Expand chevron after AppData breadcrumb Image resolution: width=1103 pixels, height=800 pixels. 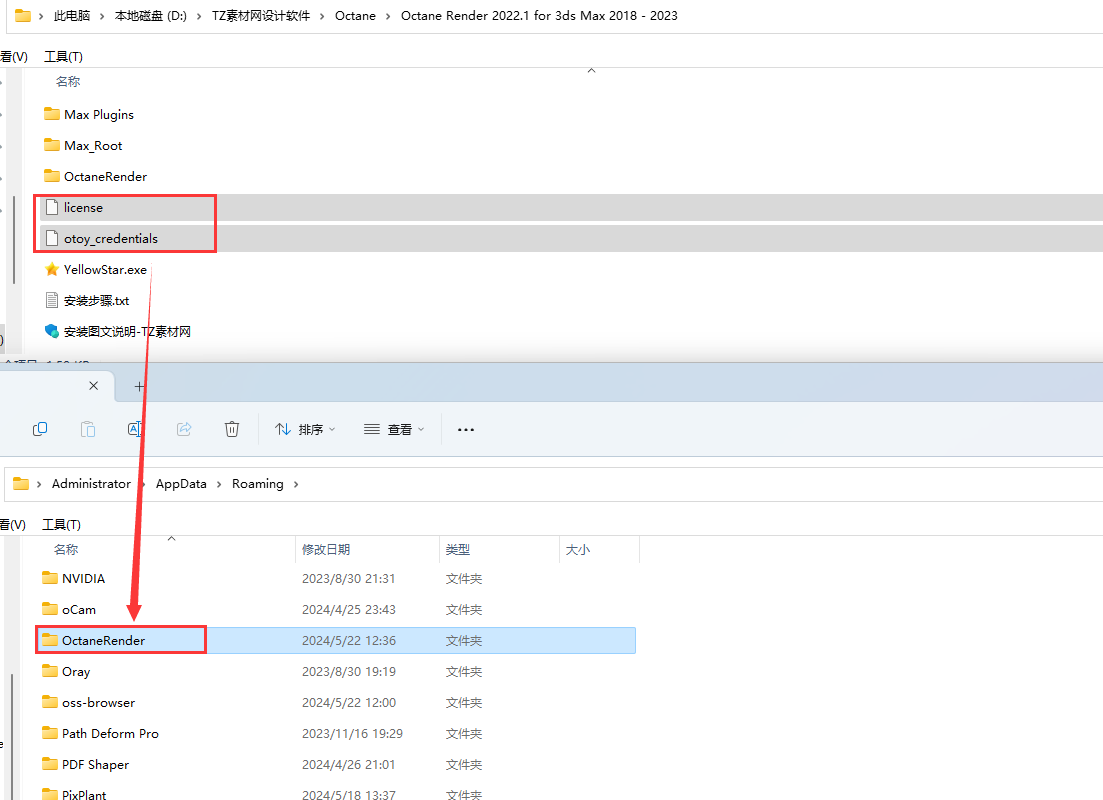click(219, 484)
